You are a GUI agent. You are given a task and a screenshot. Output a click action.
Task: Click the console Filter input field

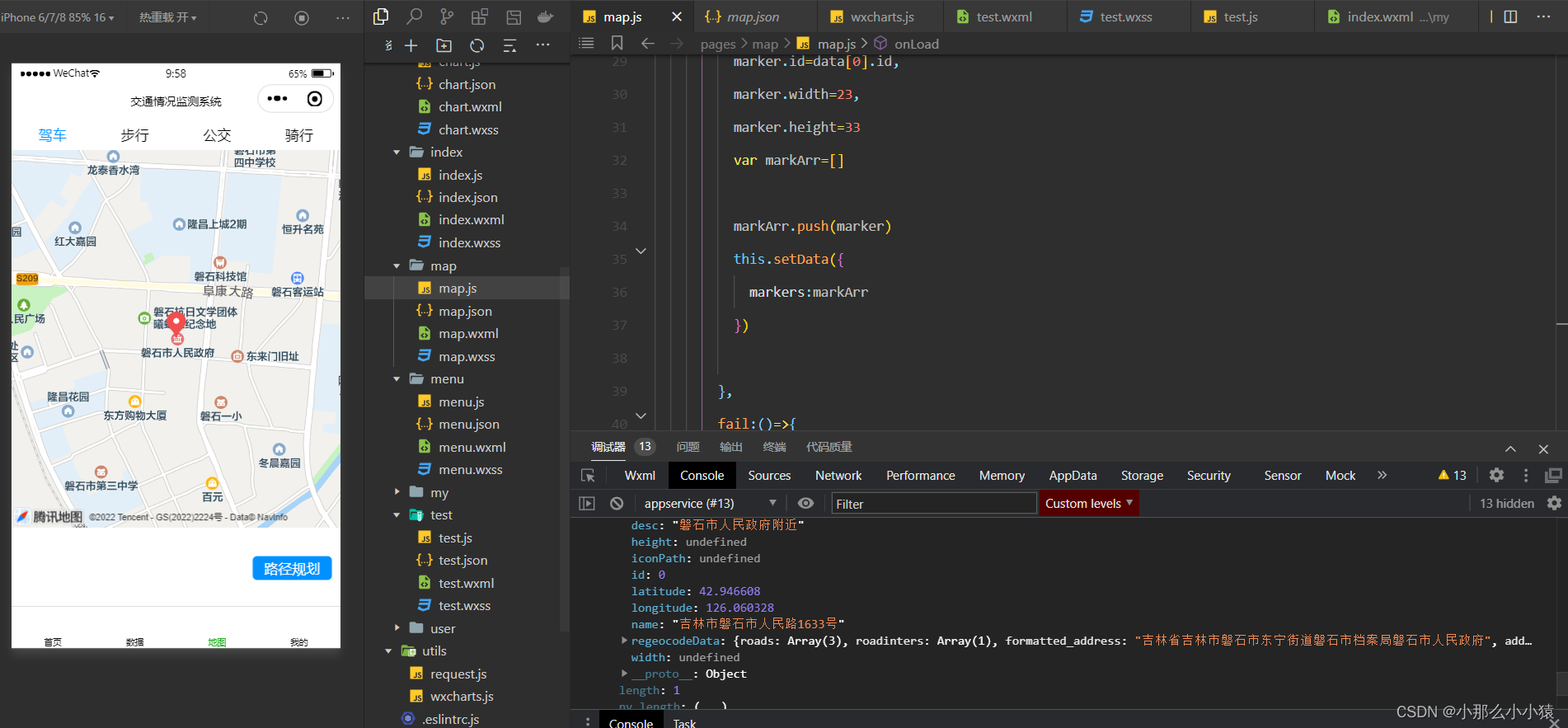click(933, 503)
